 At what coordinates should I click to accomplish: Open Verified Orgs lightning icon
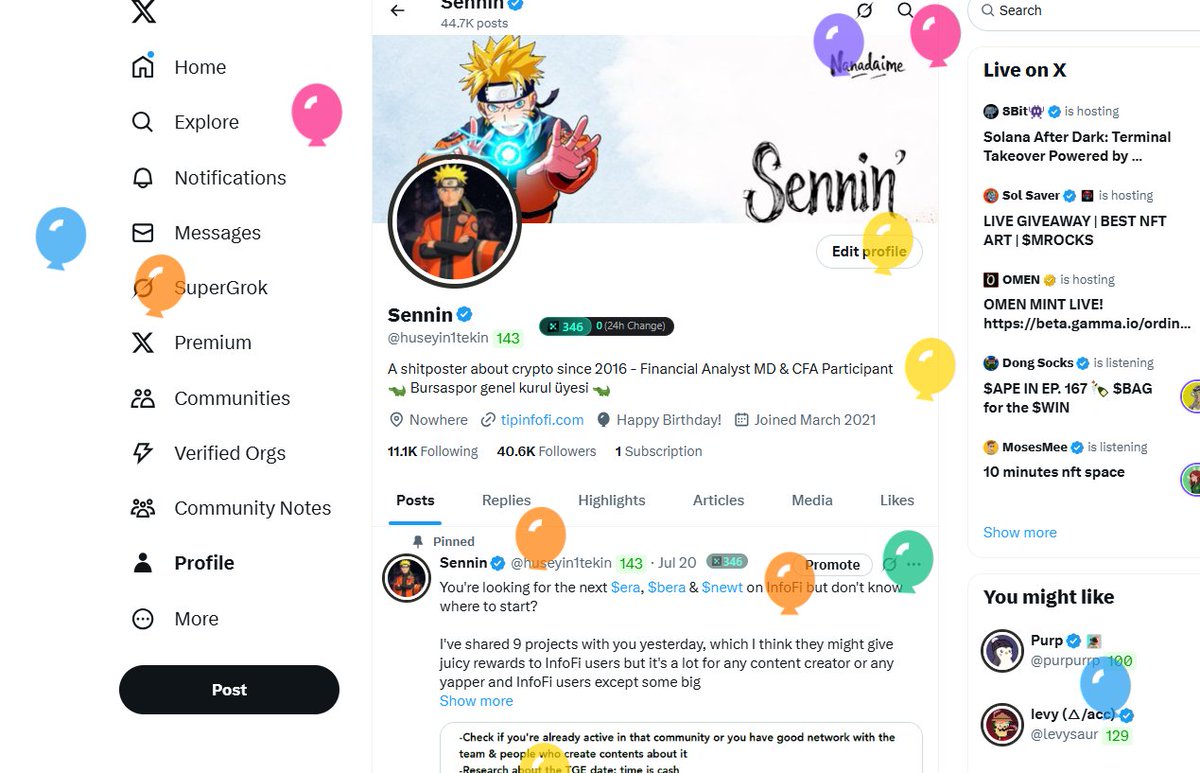click(143, 453)
